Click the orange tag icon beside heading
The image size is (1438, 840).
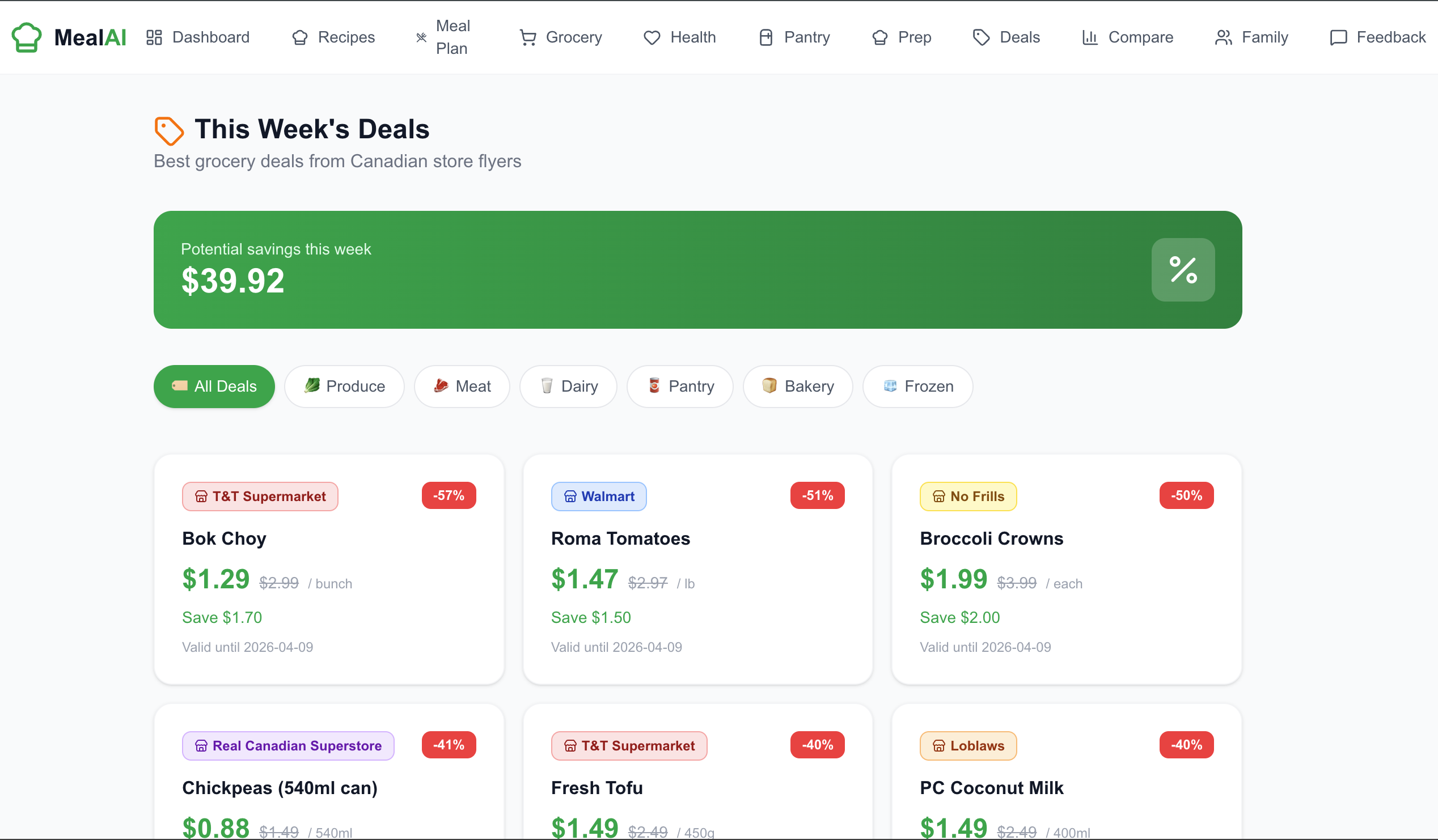click(x=169, y=130)
